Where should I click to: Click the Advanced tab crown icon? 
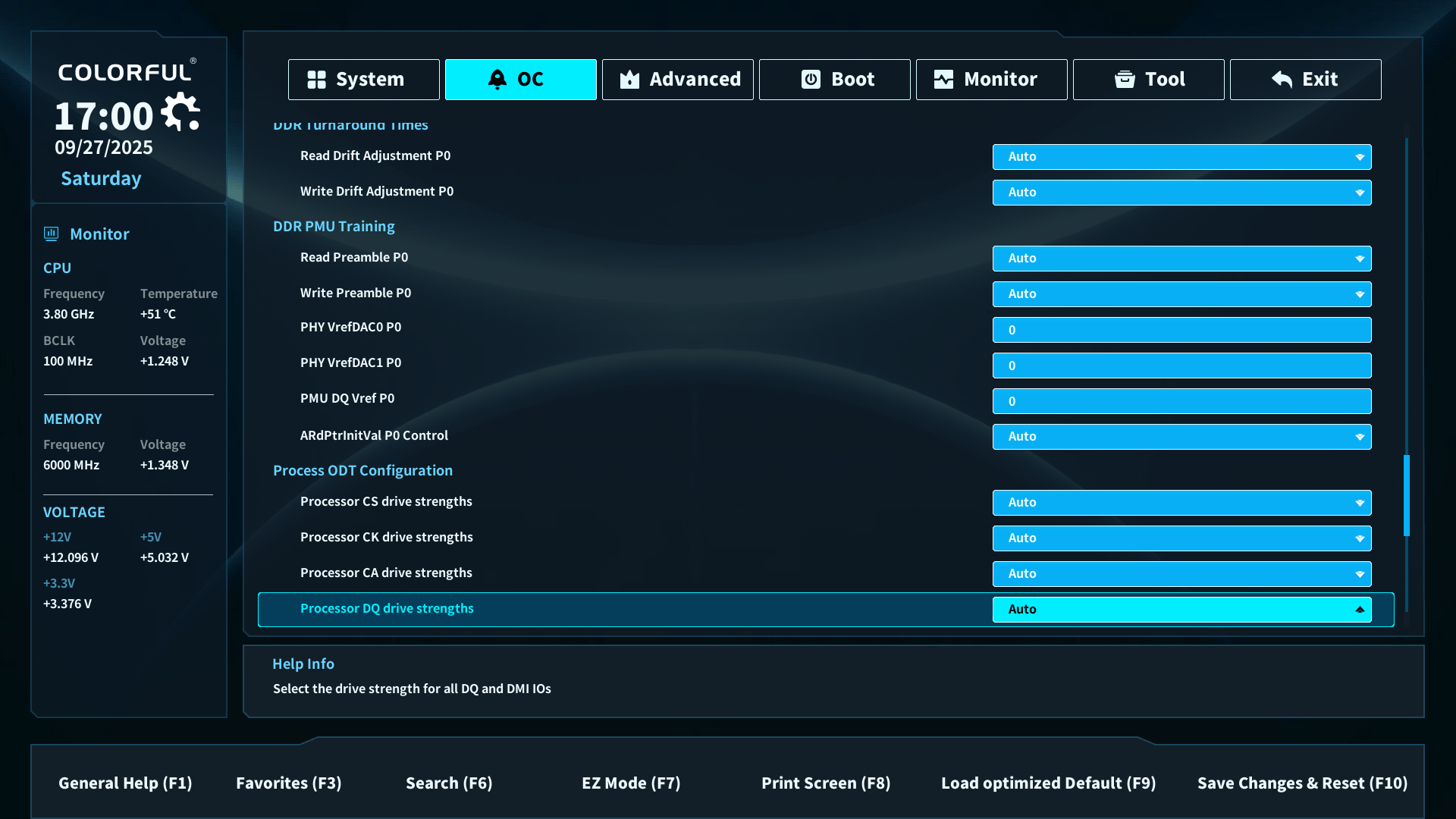point(629,80)
